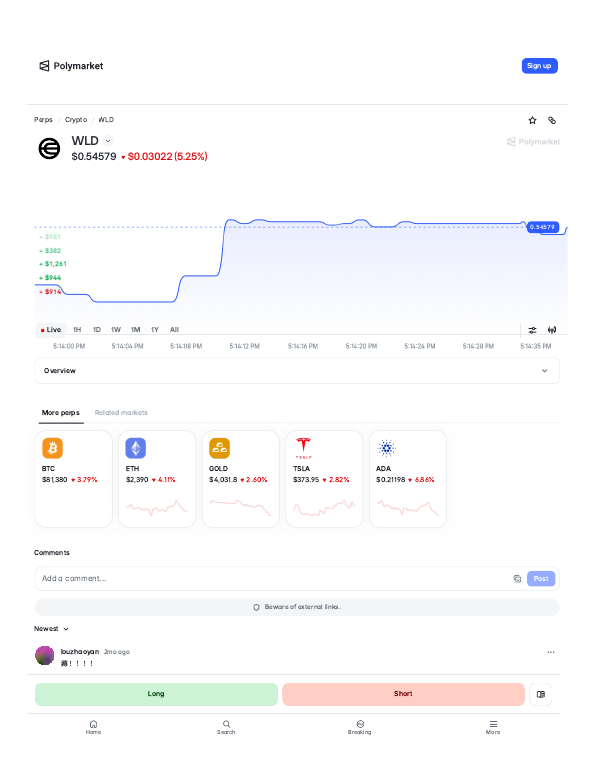
Task: Select the 1D chart range
Action: (x=97, y=330)
